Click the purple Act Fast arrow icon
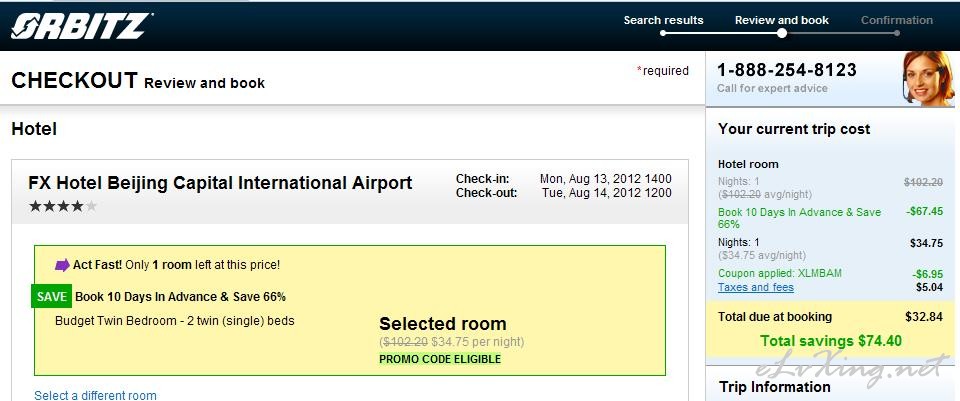The height and width of the screenshot is (401, 960). (62, 265)
